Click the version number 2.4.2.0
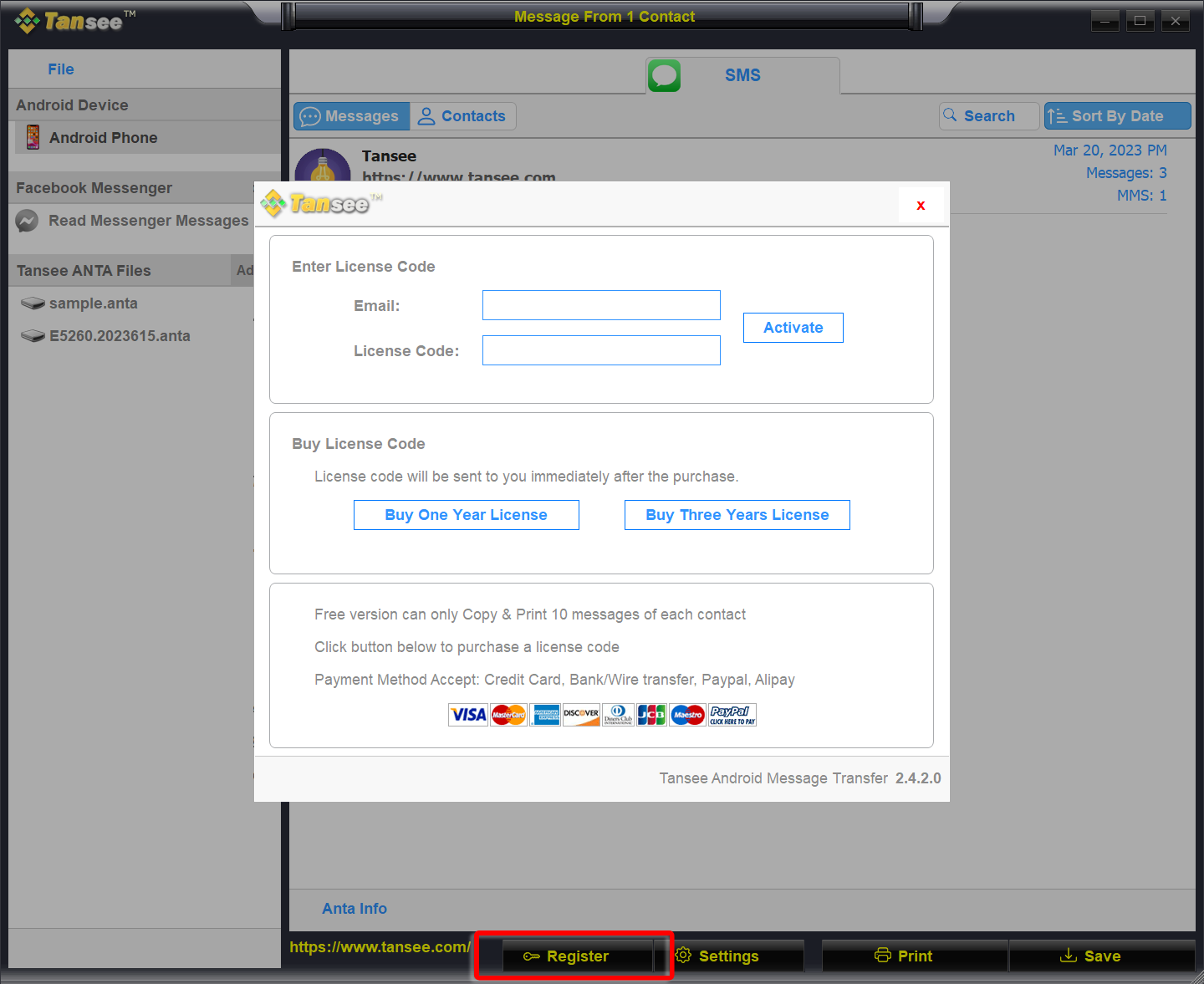1204x984 pixels. [x=918, y=778]
